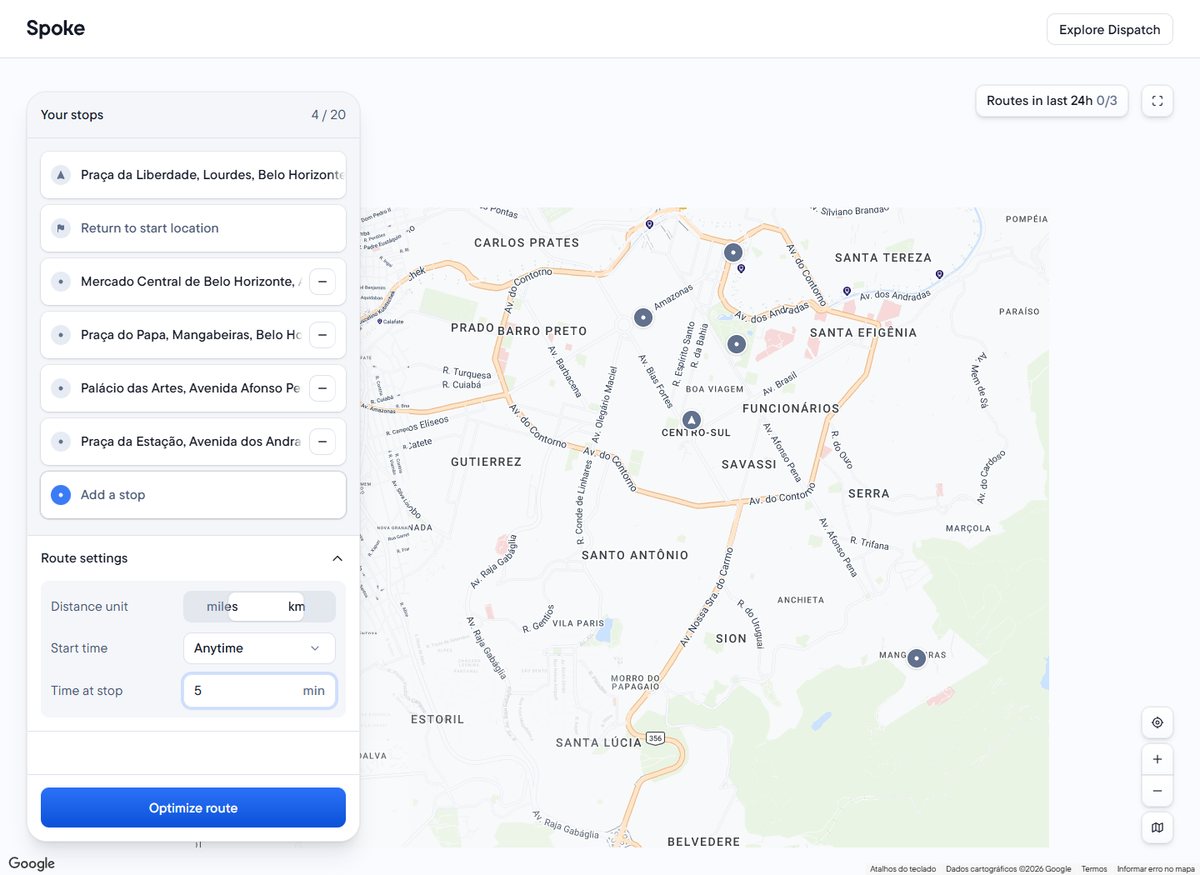This screenshot has height=875, width=1200.
Task: Click stop marker near Santa Efigênia
Action: coord(737,344)
